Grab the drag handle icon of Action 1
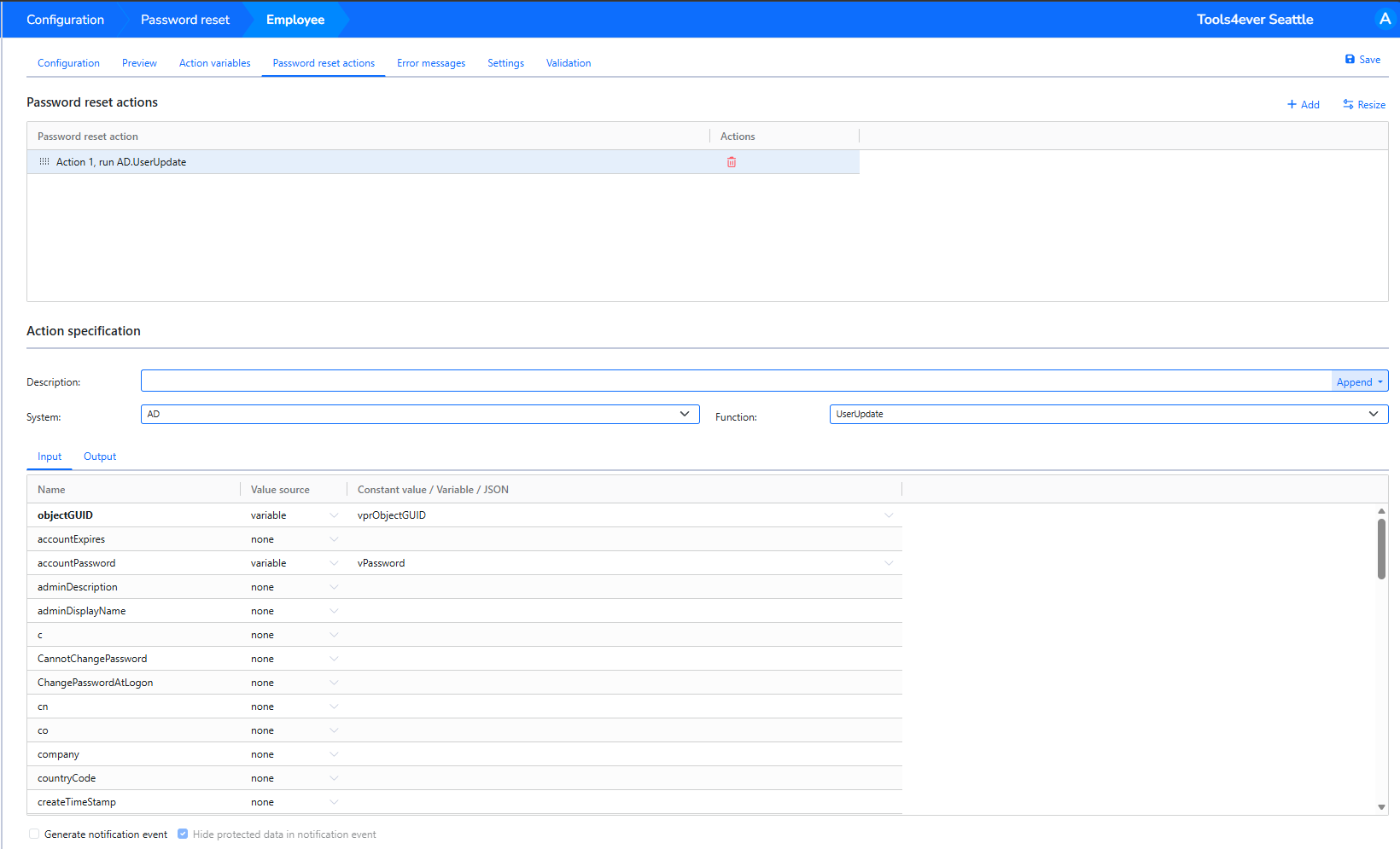The height and width of the screenshot is (849, 1400). [44, 161]
